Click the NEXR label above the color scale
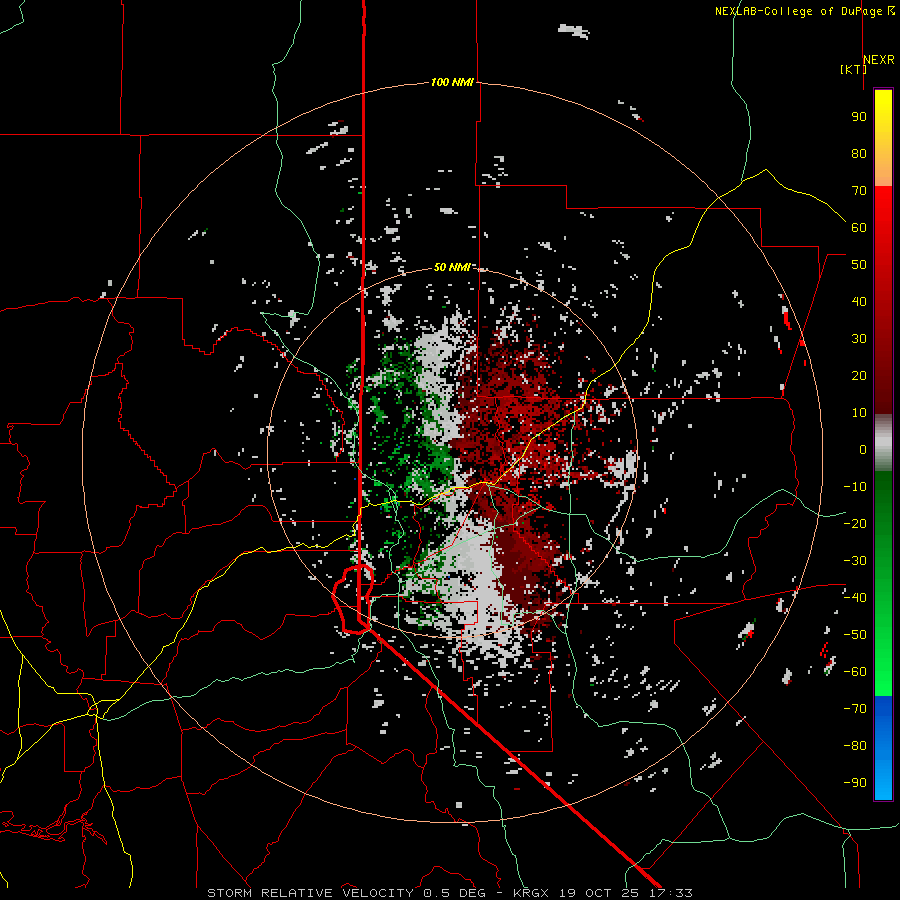The height and width of the screenshot is (900, 900). pyautogui.click(x=878, y=60)
